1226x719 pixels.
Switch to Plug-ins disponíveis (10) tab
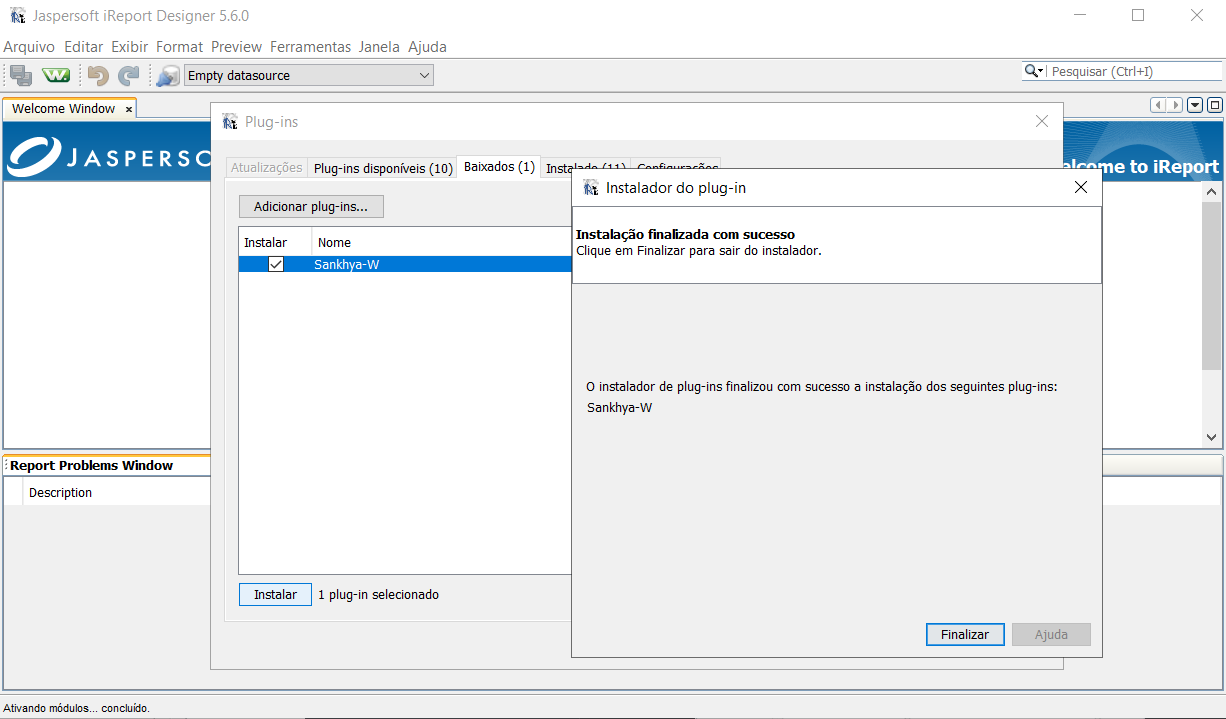[x=383, y=168]
